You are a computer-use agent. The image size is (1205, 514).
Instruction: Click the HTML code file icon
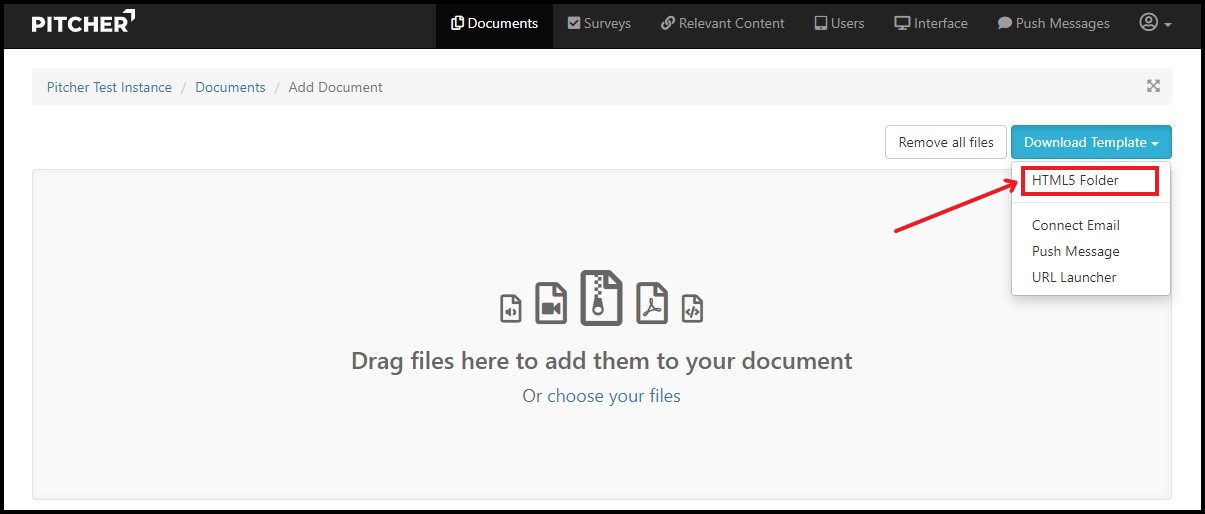[x=692, y=307]
